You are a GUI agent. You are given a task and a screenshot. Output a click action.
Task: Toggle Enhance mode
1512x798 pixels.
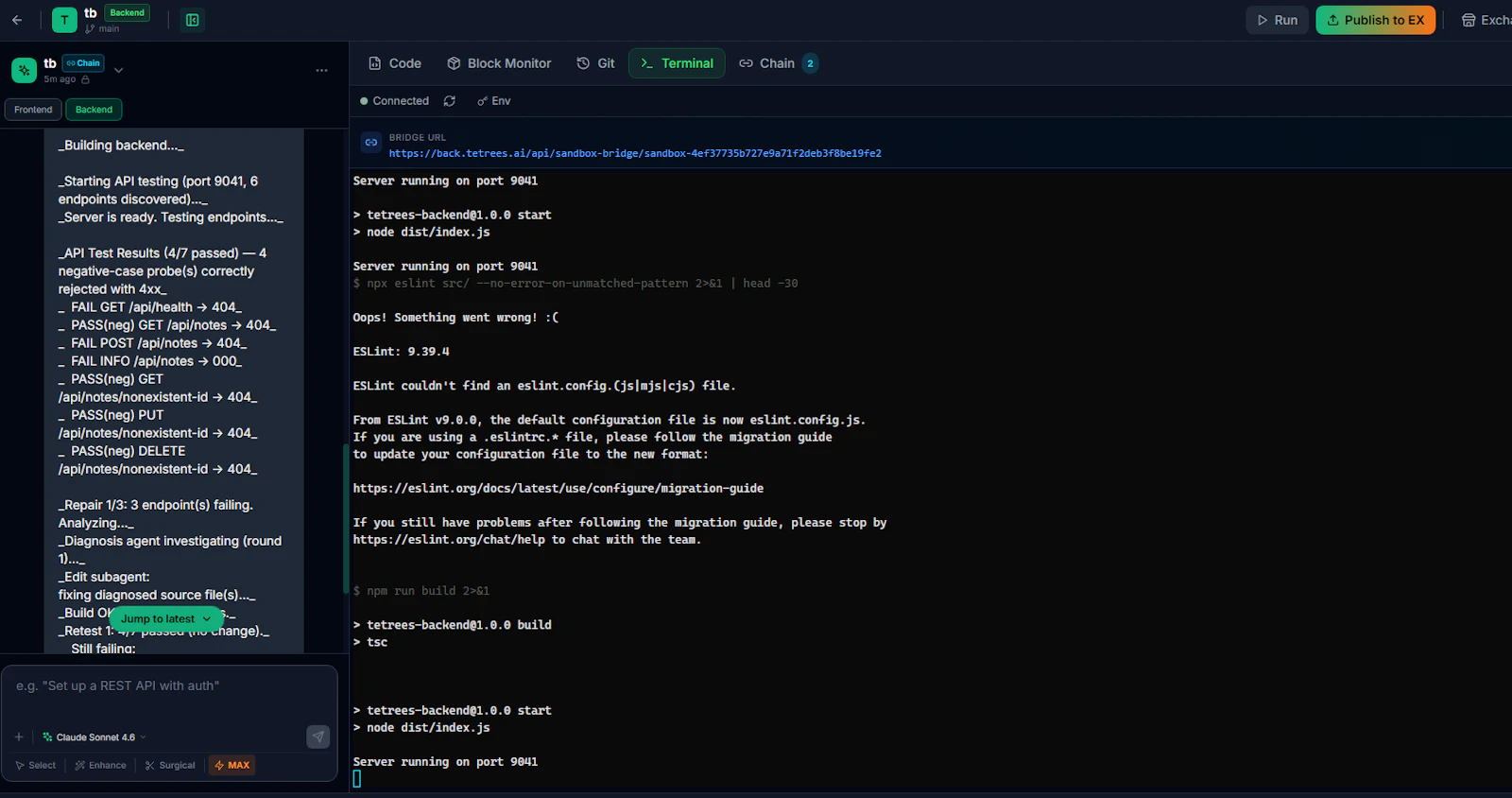pyautogui.click(x=100, y=765)
